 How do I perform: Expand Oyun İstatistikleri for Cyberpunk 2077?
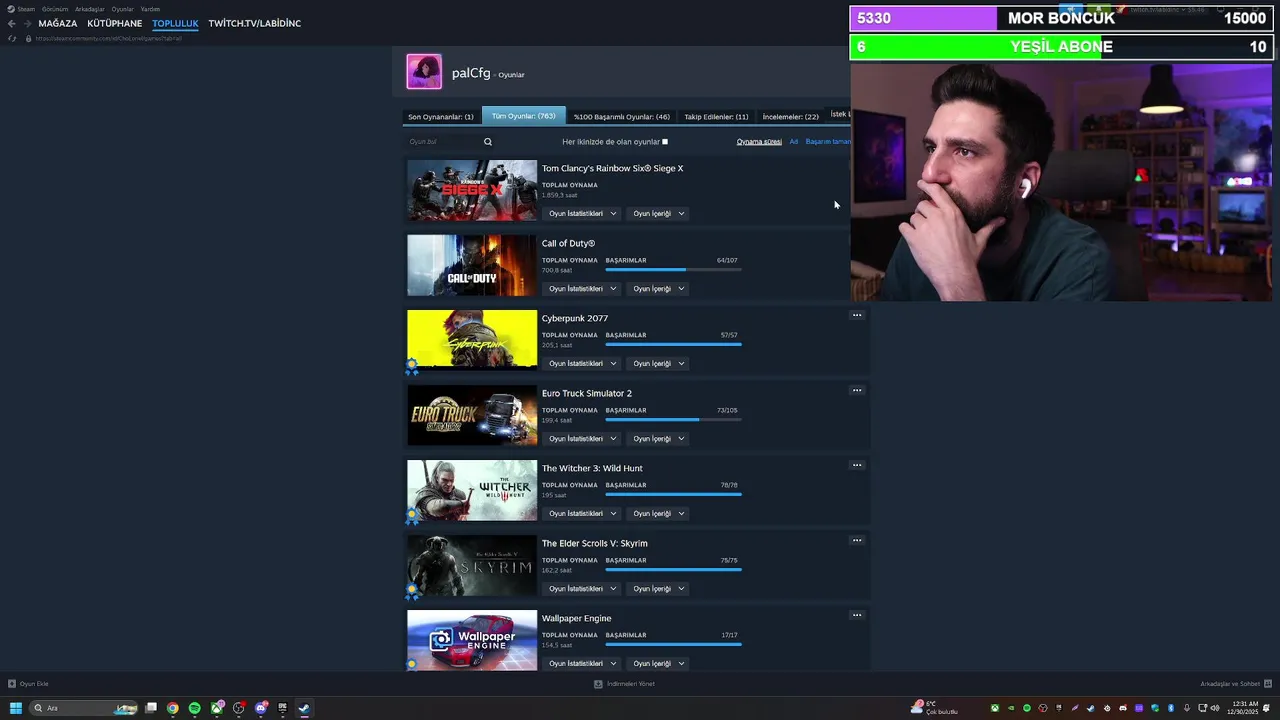[582, 363]
